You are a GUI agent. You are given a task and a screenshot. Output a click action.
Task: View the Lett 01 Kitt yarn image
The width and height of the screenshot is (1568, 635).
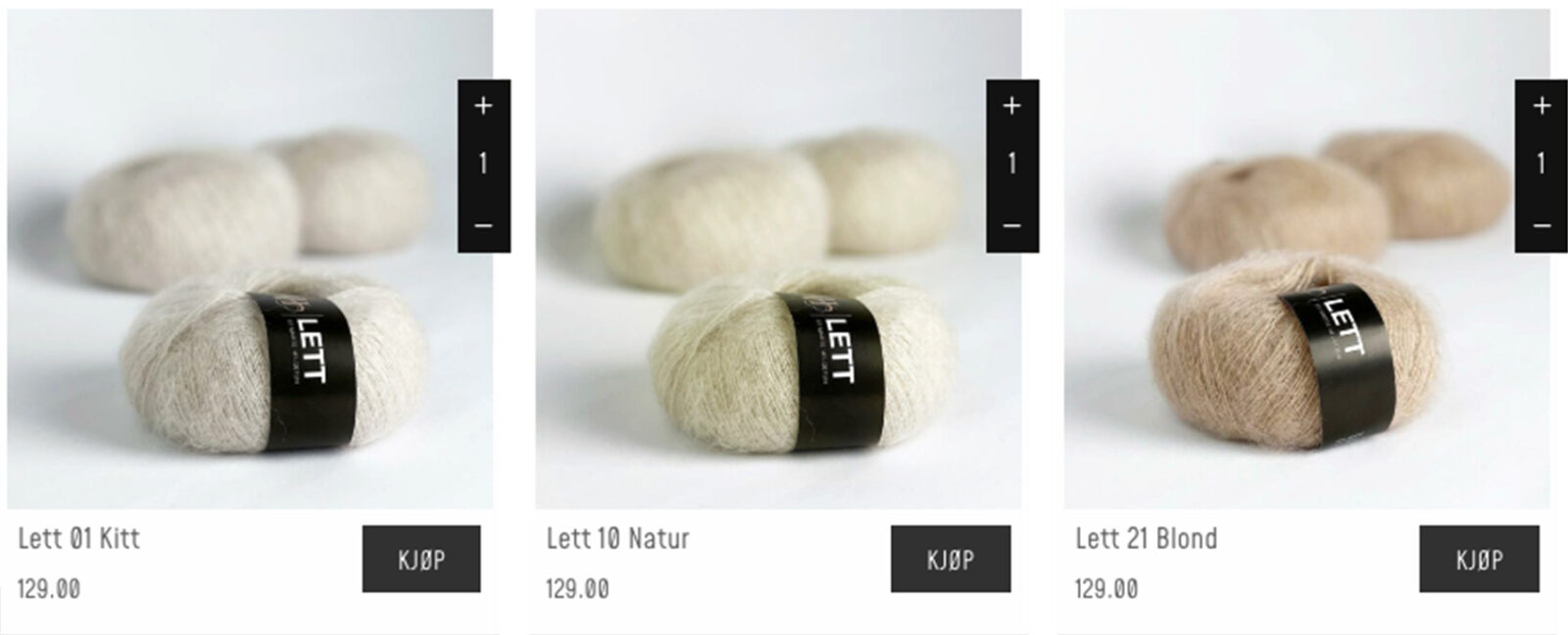pos(250,259)
